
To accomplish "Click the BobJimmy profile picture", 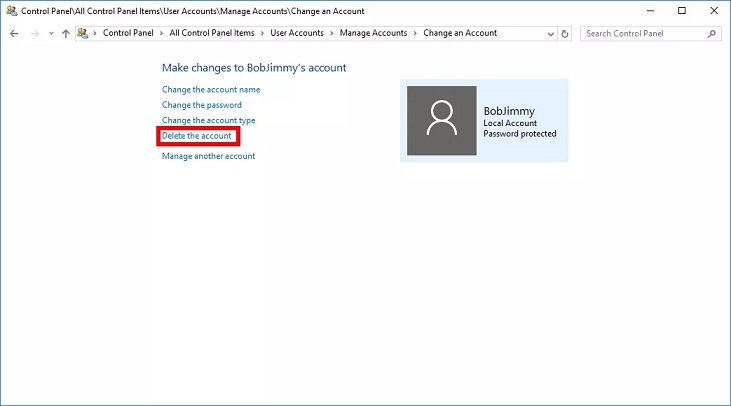I will pyautogui.click(x=441, y=120).
